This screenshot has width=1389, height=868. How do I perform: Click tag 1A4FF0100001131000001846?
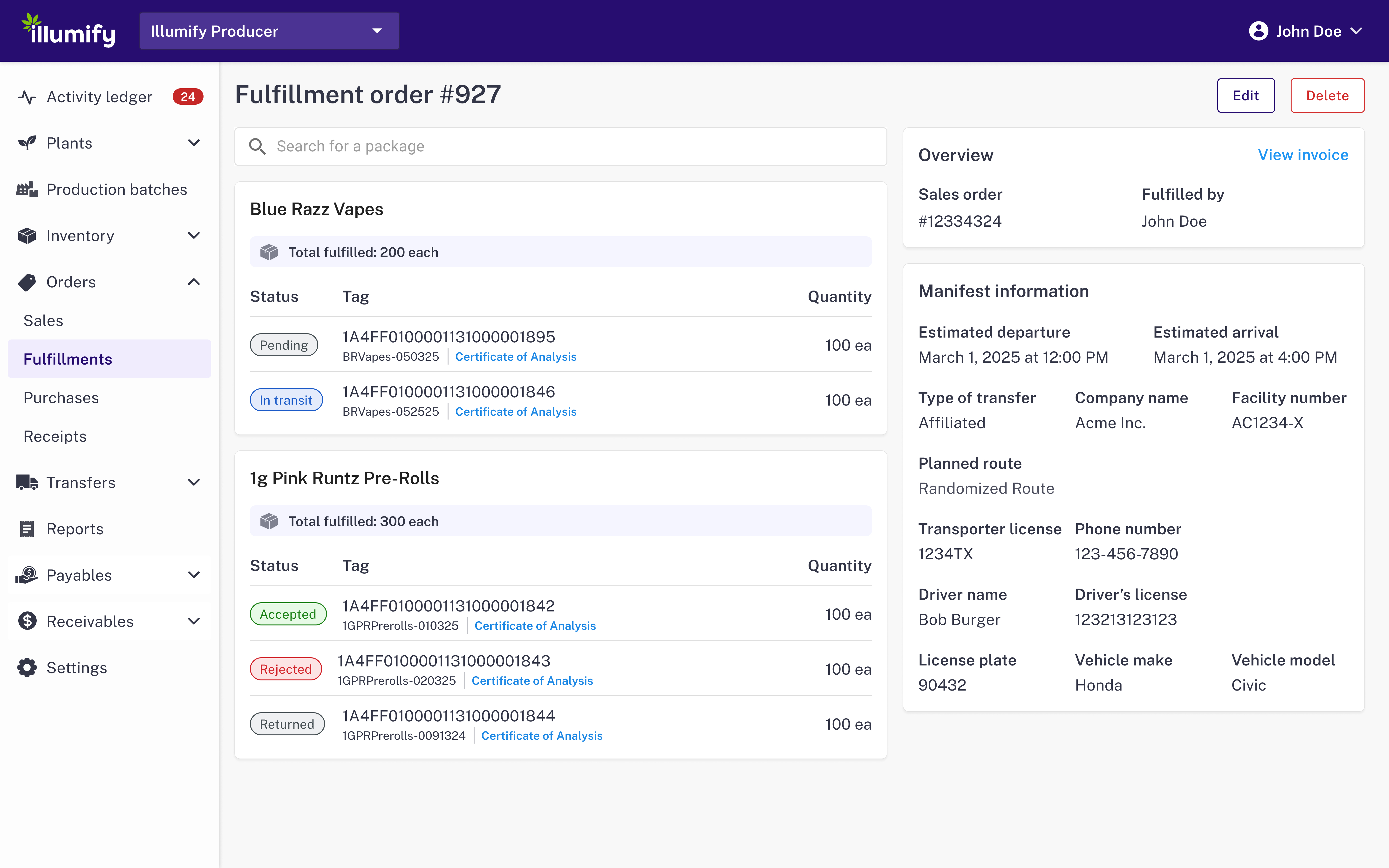pyautogui.click(x=449, y=392)
